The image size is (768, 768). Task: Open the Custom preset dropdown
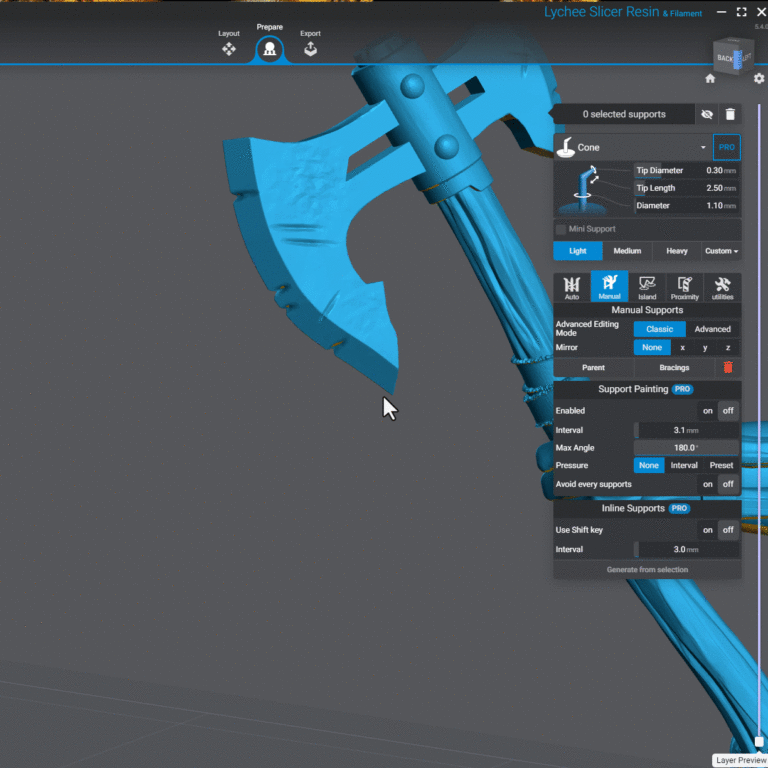coord(721,251)
